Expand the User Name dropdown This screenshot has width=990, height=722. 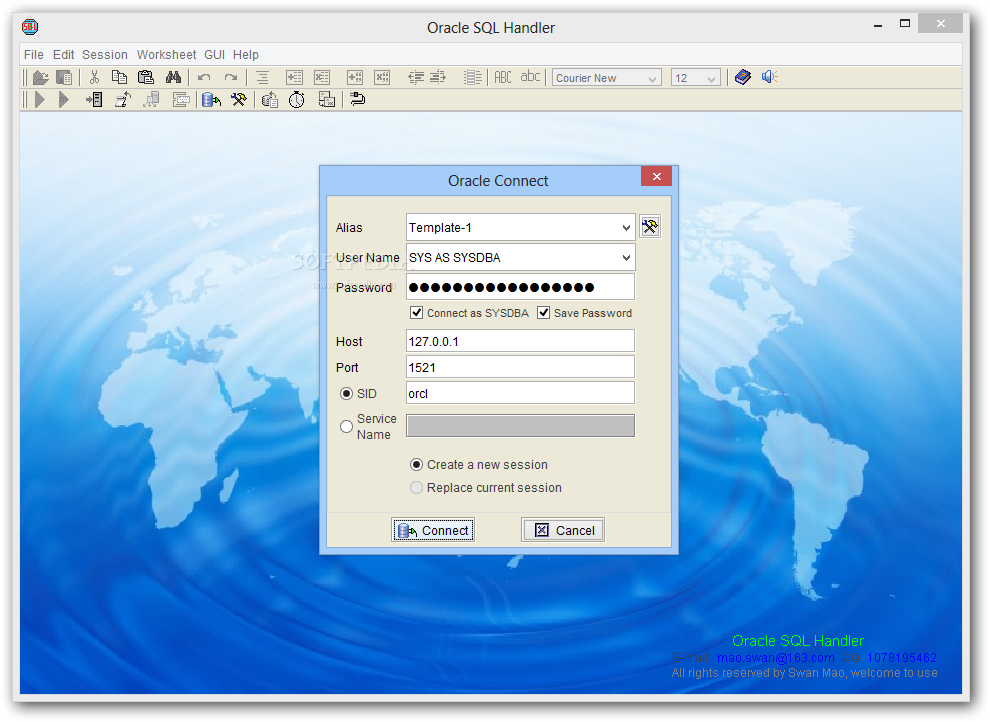(626, 257)
